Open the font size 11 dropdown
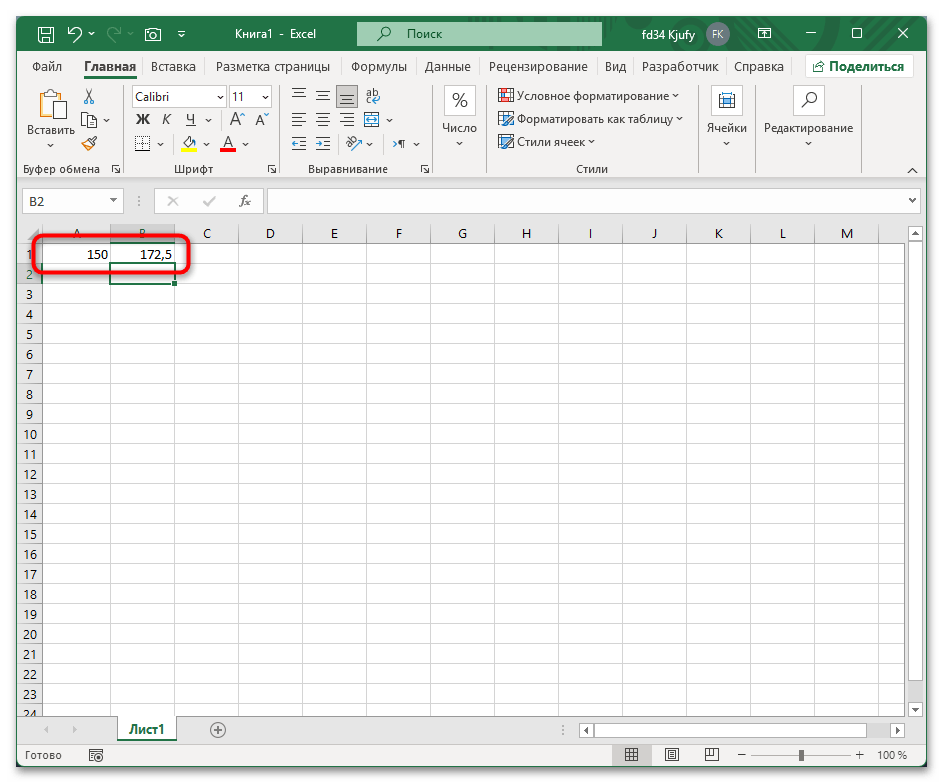Viewport: 943px width, 783px height. click(265, 97)
